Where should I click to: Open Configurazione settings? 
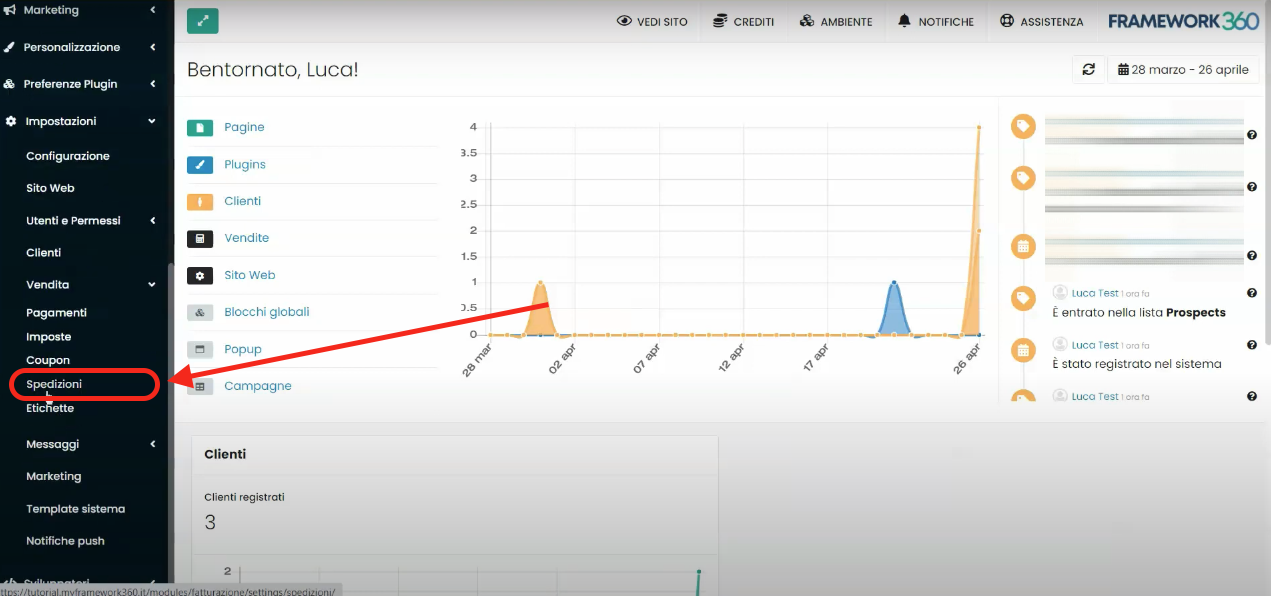(x=68, y=156)
